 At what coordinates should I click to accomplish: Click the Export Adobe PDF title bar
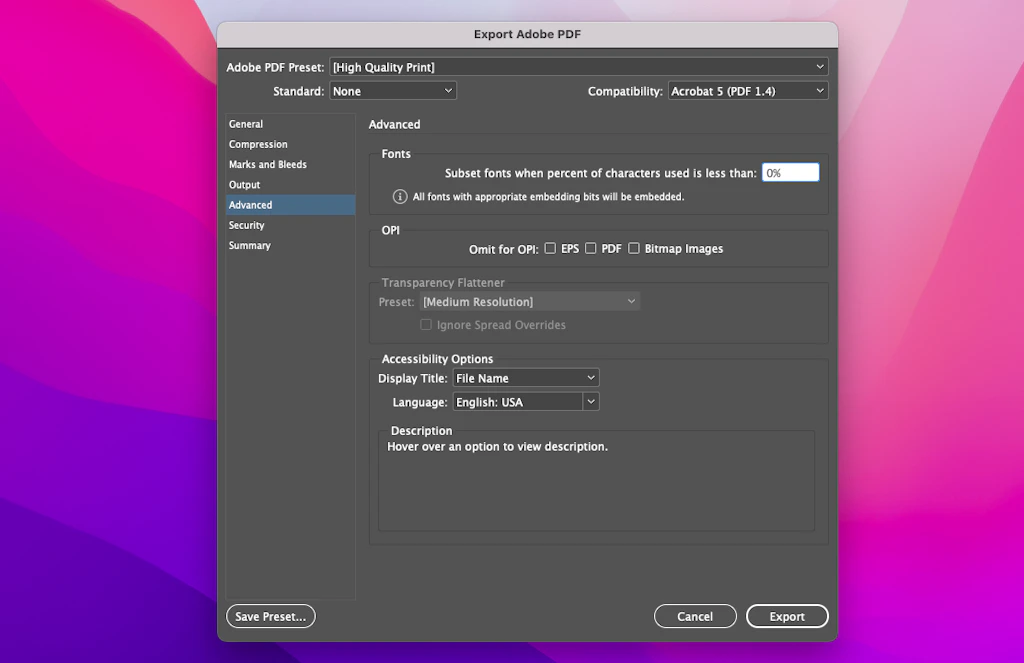tap(527, 35)
